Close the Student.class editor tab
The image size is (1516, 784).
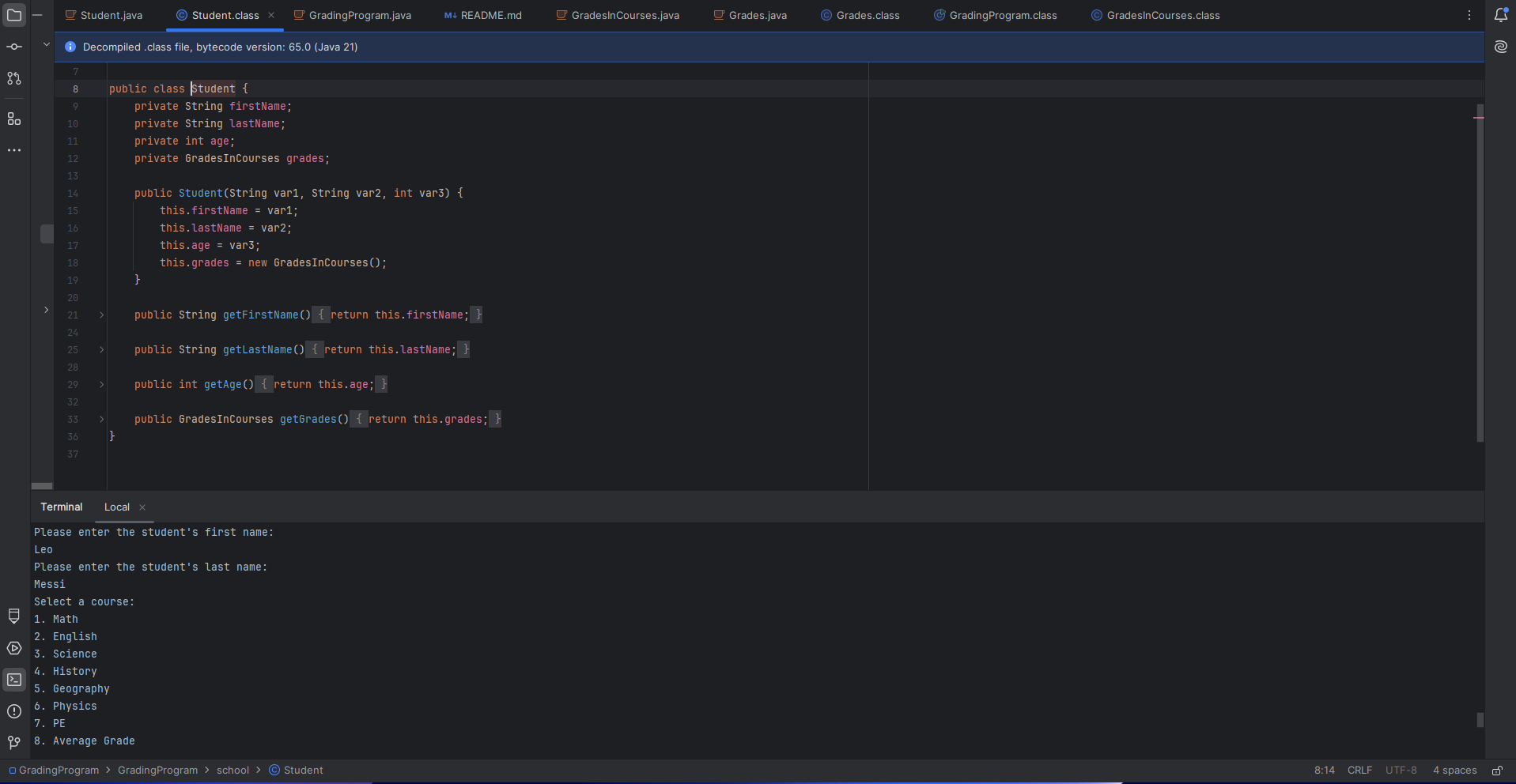pyautogui.click(x=271, y=15)
